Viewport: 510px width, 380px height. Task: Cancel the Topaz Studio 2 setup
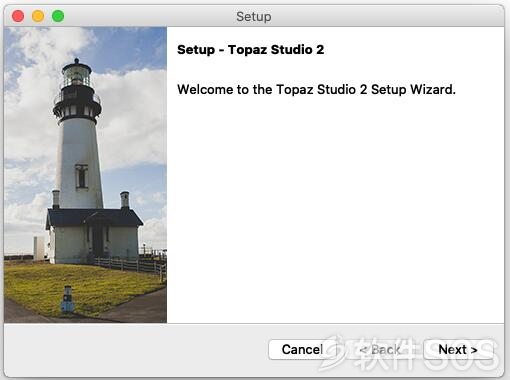point(302,350)
